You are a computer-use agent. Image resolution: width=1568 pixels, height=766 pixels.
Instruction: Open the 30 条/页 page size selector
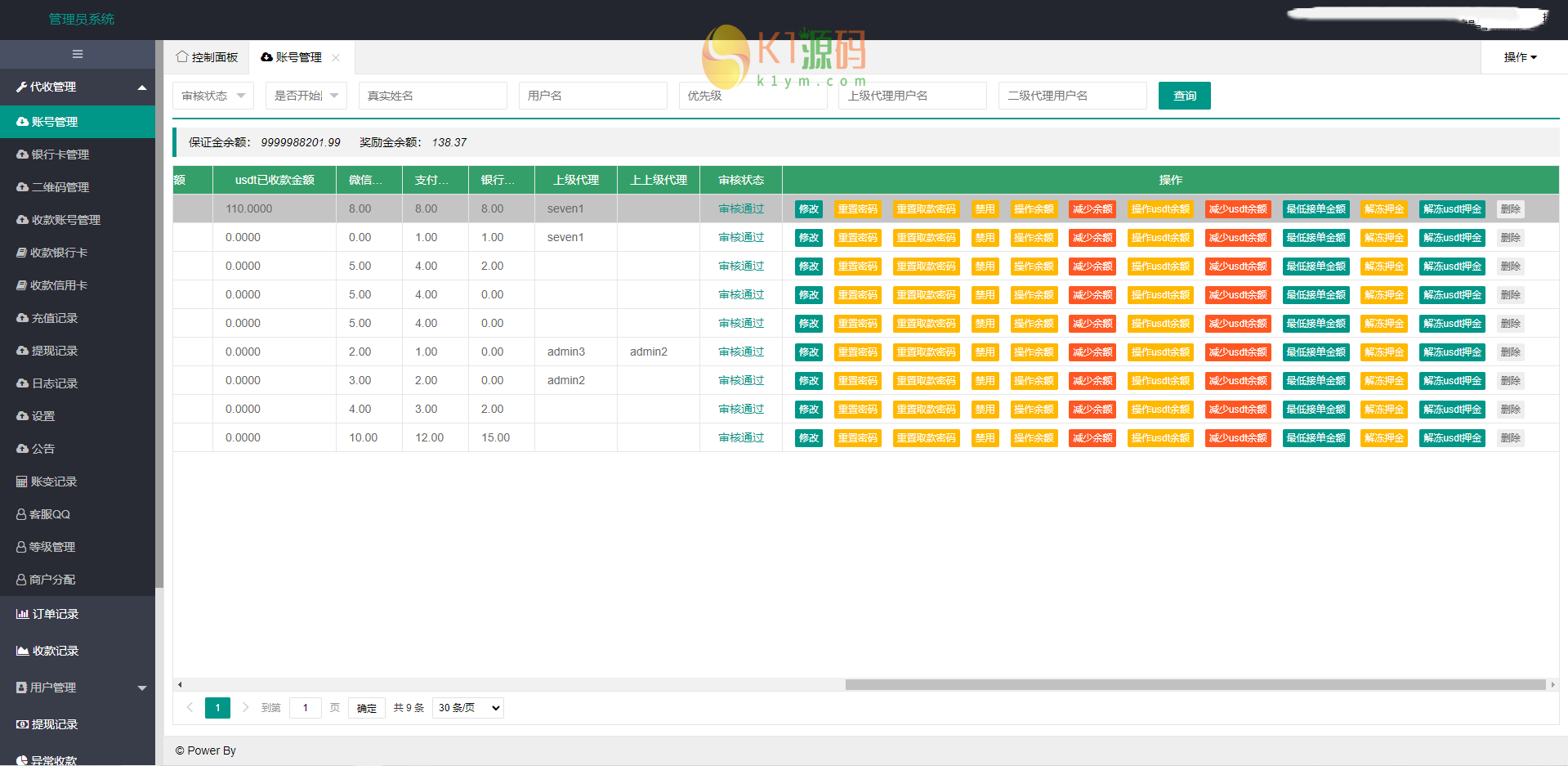467,708
